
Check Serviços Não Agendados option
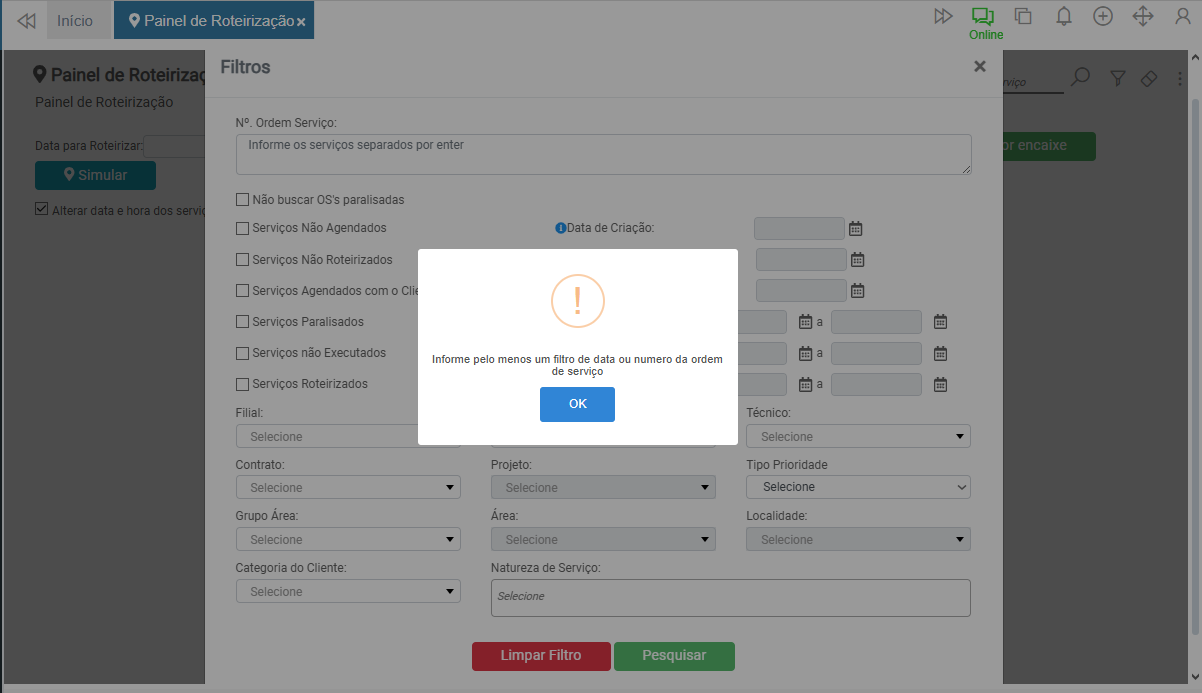[x=242, y=228]
